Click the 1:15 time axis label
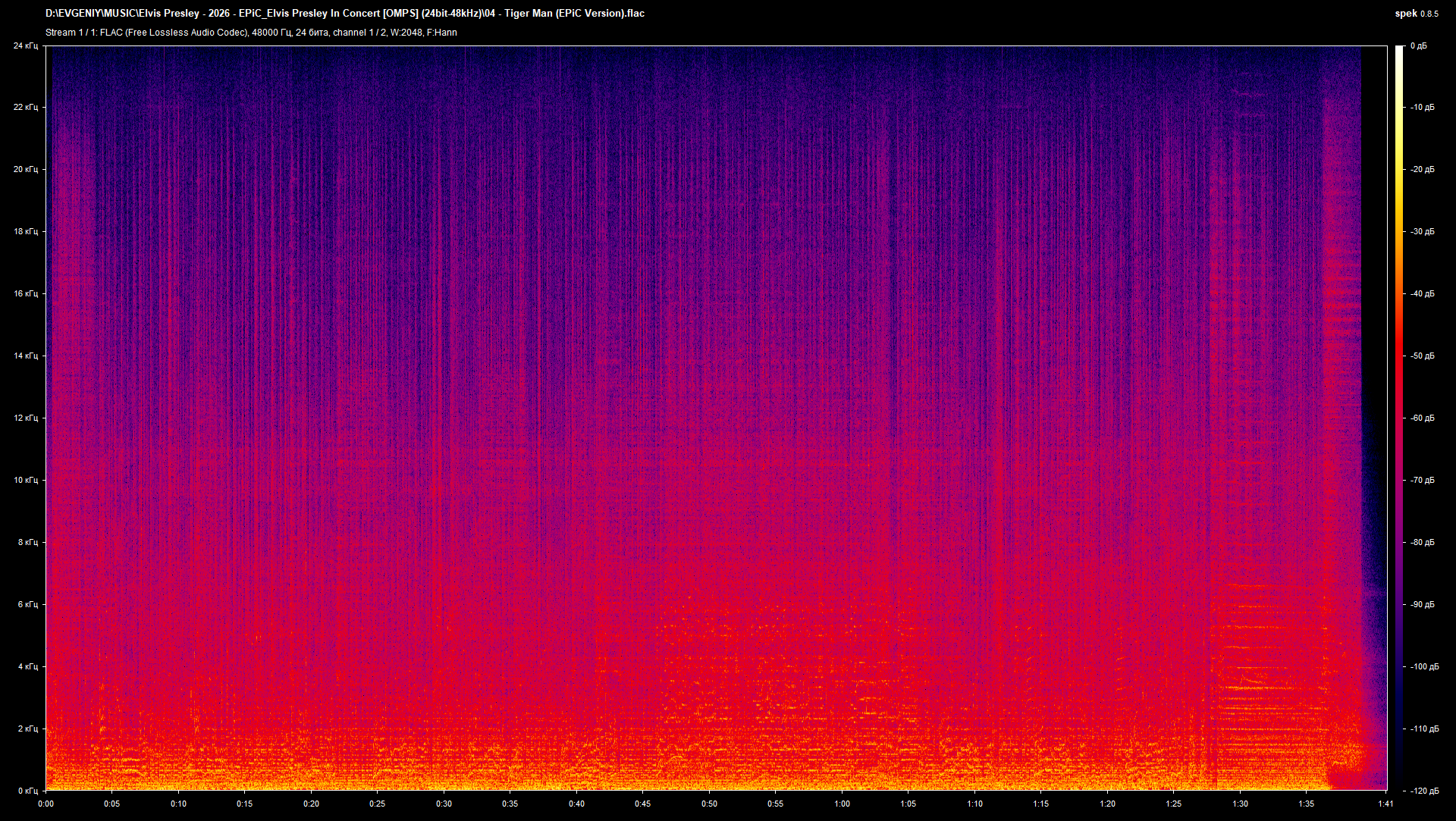1456x821 pixels. [1040, 804]
